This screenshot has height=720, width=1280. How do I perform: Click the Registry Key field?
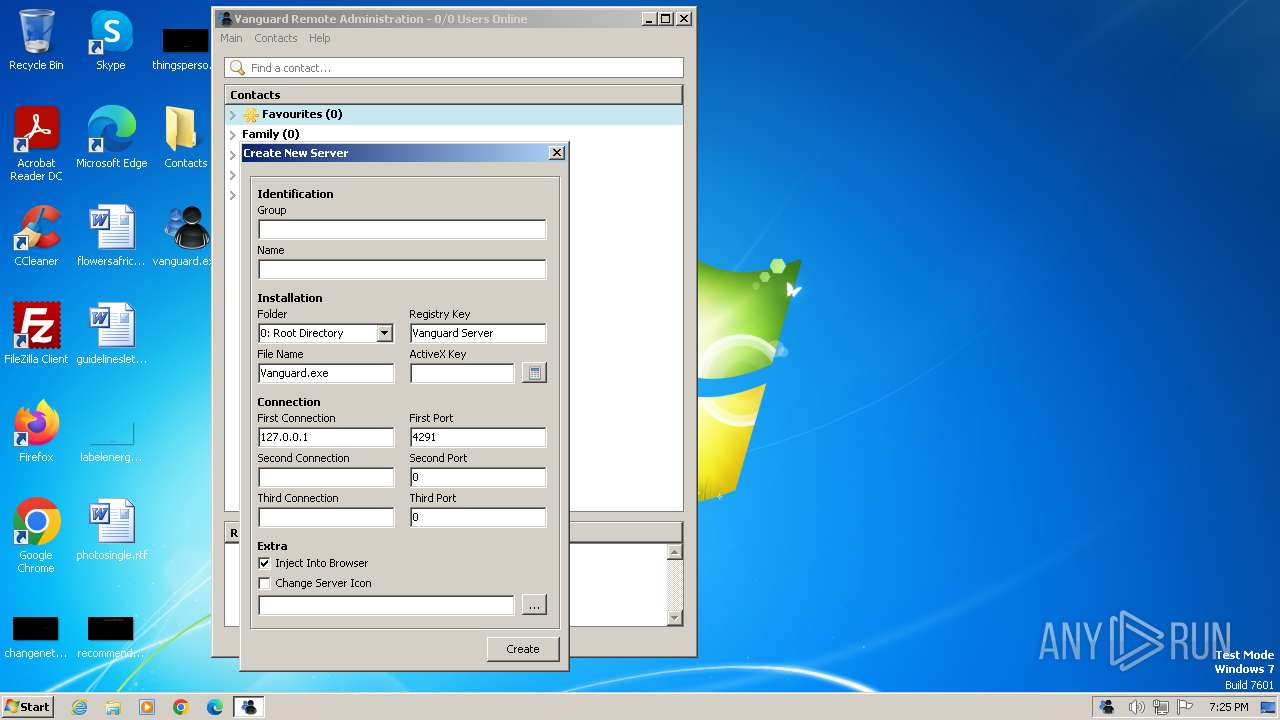tap(478, 333)
